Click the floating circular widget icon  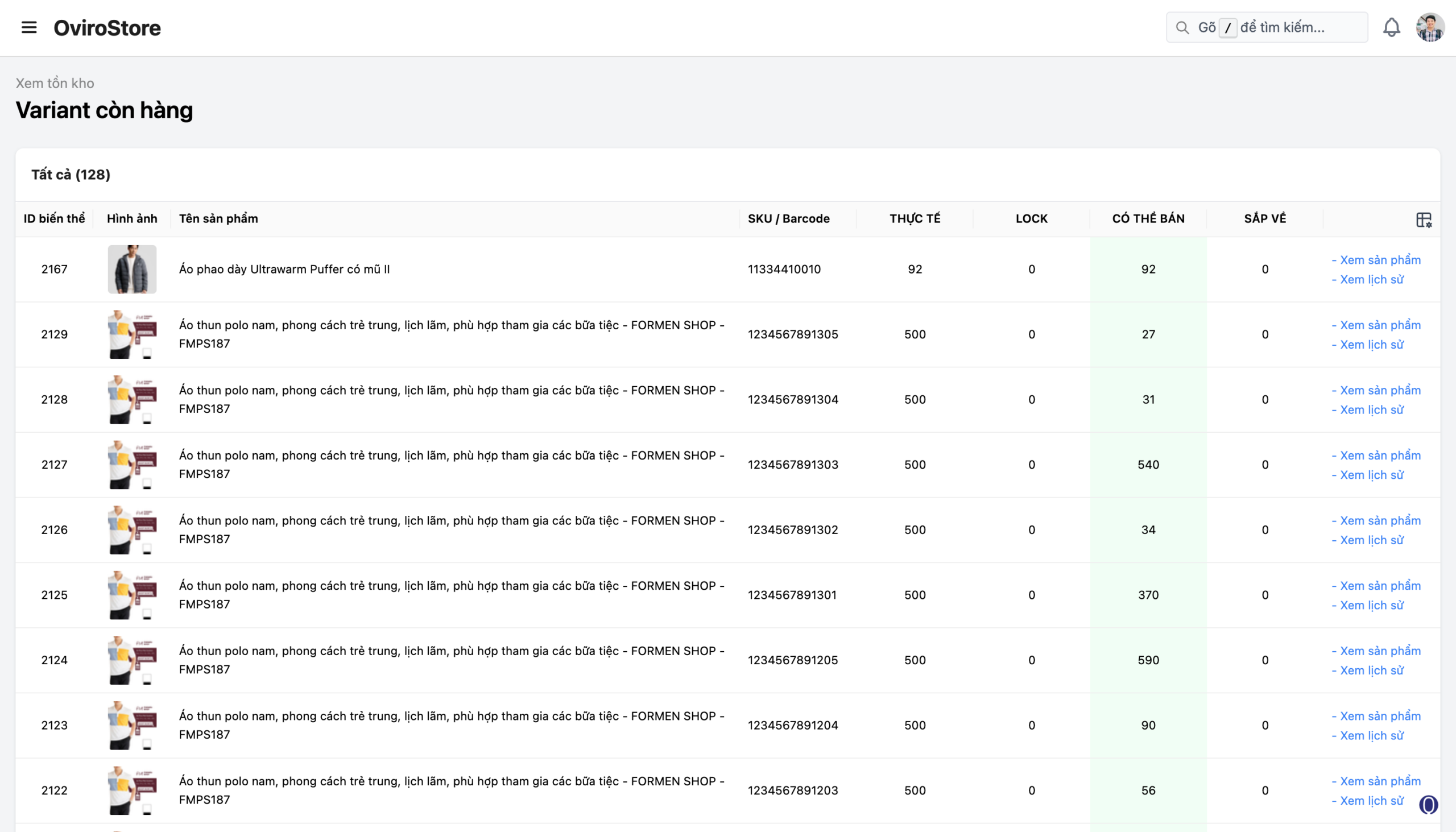point(1428,805)
